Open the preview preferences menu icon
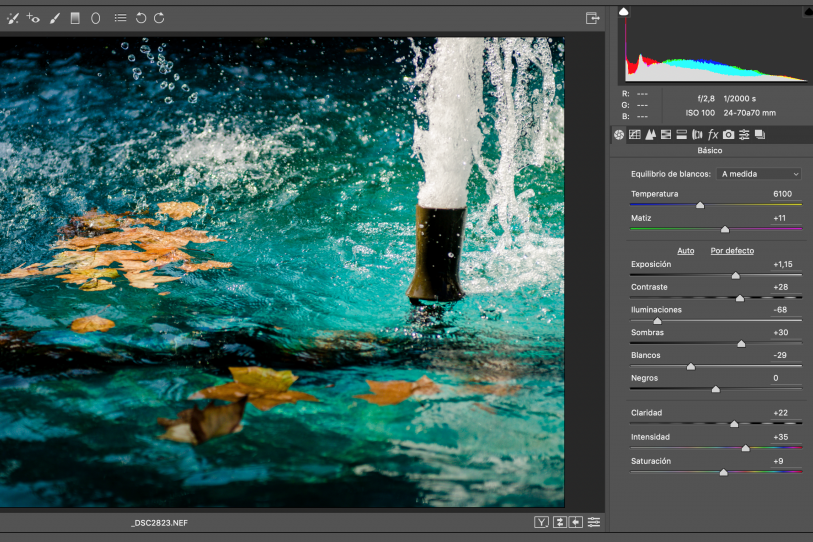The image size is (813, 542). click(594, 522)
